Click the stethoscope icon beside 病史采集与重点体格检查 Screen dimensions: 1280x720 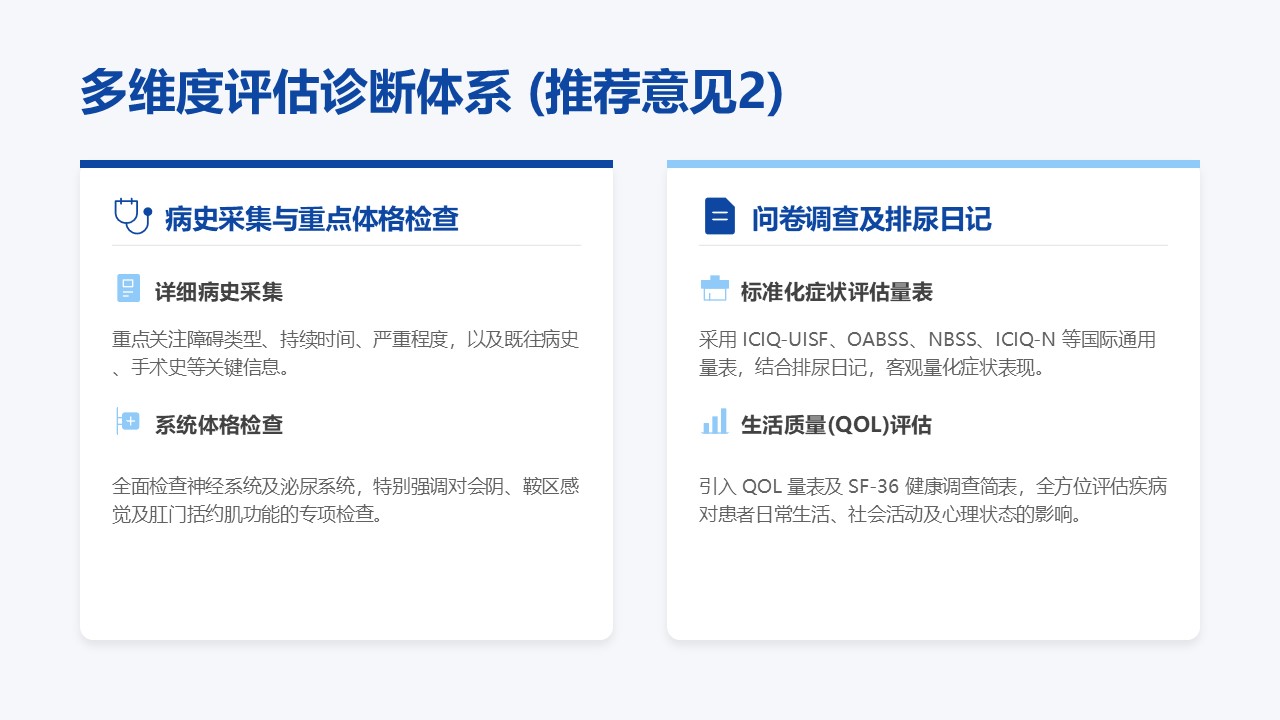(131, 217)
